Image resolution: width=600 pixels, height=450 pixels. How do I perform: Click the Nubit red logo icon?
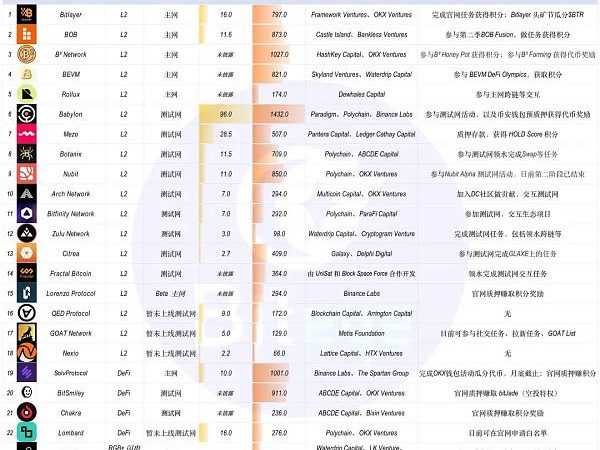pos(27,174)
